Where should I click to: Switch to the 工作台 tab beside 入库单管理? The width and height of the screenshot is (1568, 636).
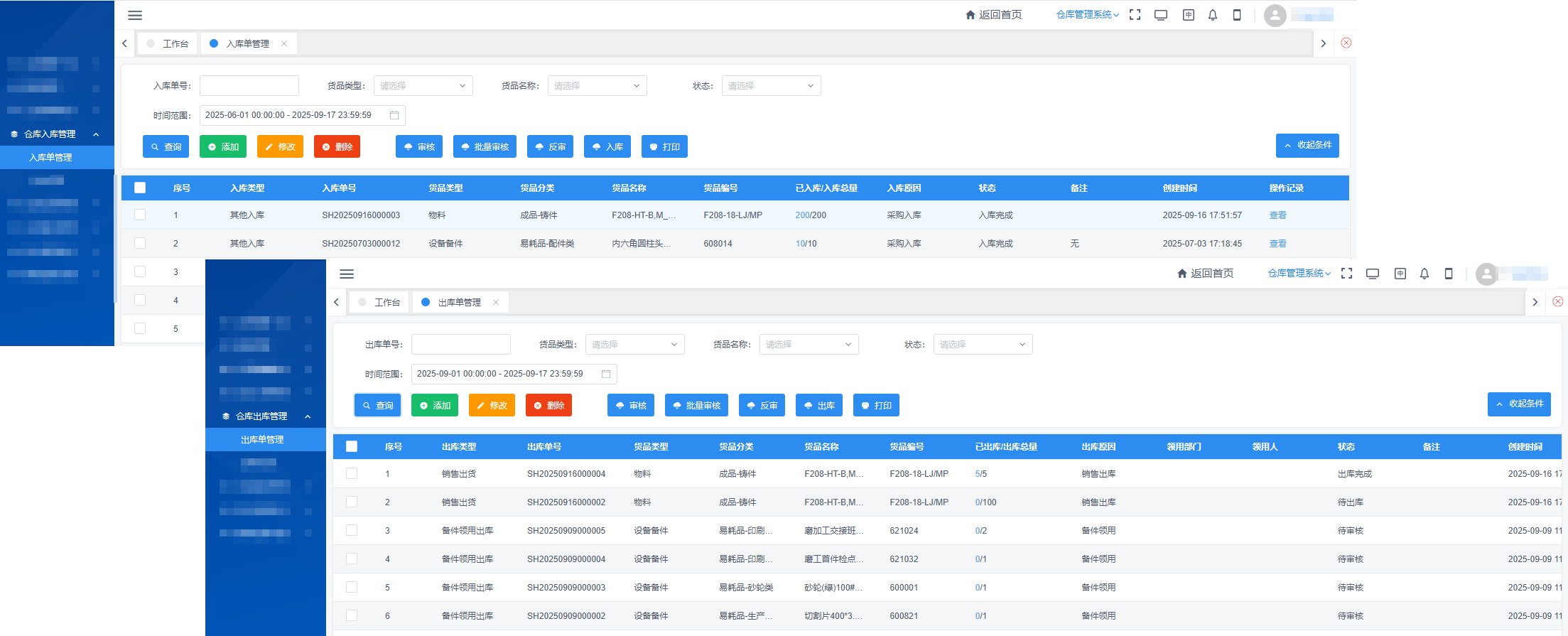pyautogui.click(x=168, y=43)
